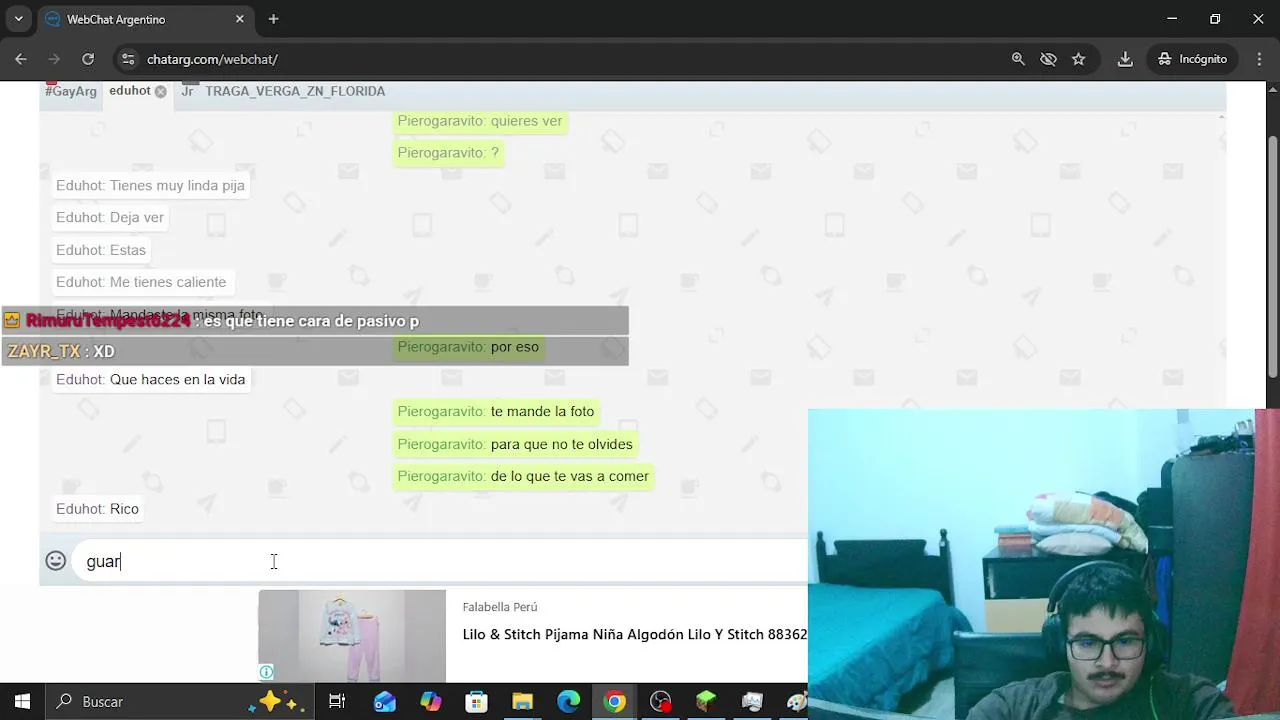Open the Minecraft block taskbar icon
The height and width of the screenshot is (720, 1280).
707,702
